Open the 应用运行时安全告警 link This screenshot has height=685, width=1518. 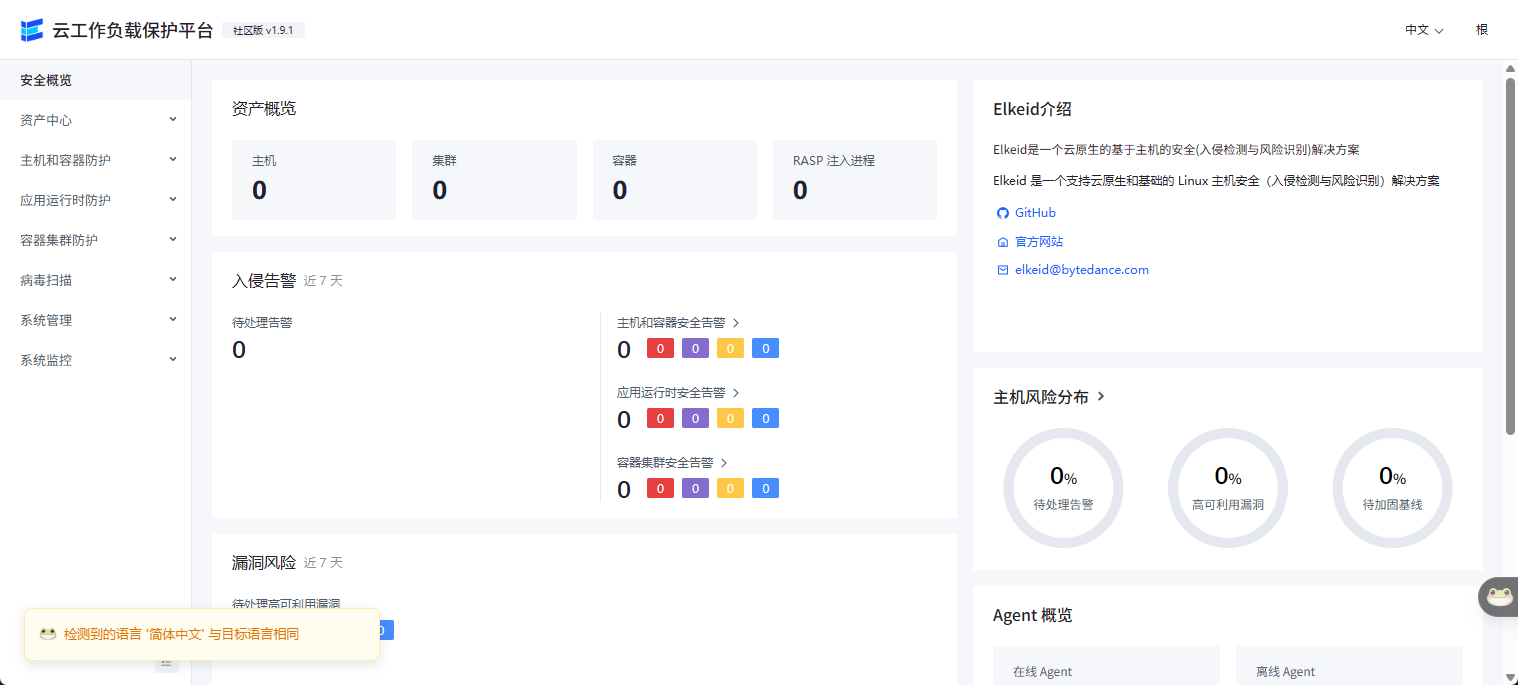(671, 393)
